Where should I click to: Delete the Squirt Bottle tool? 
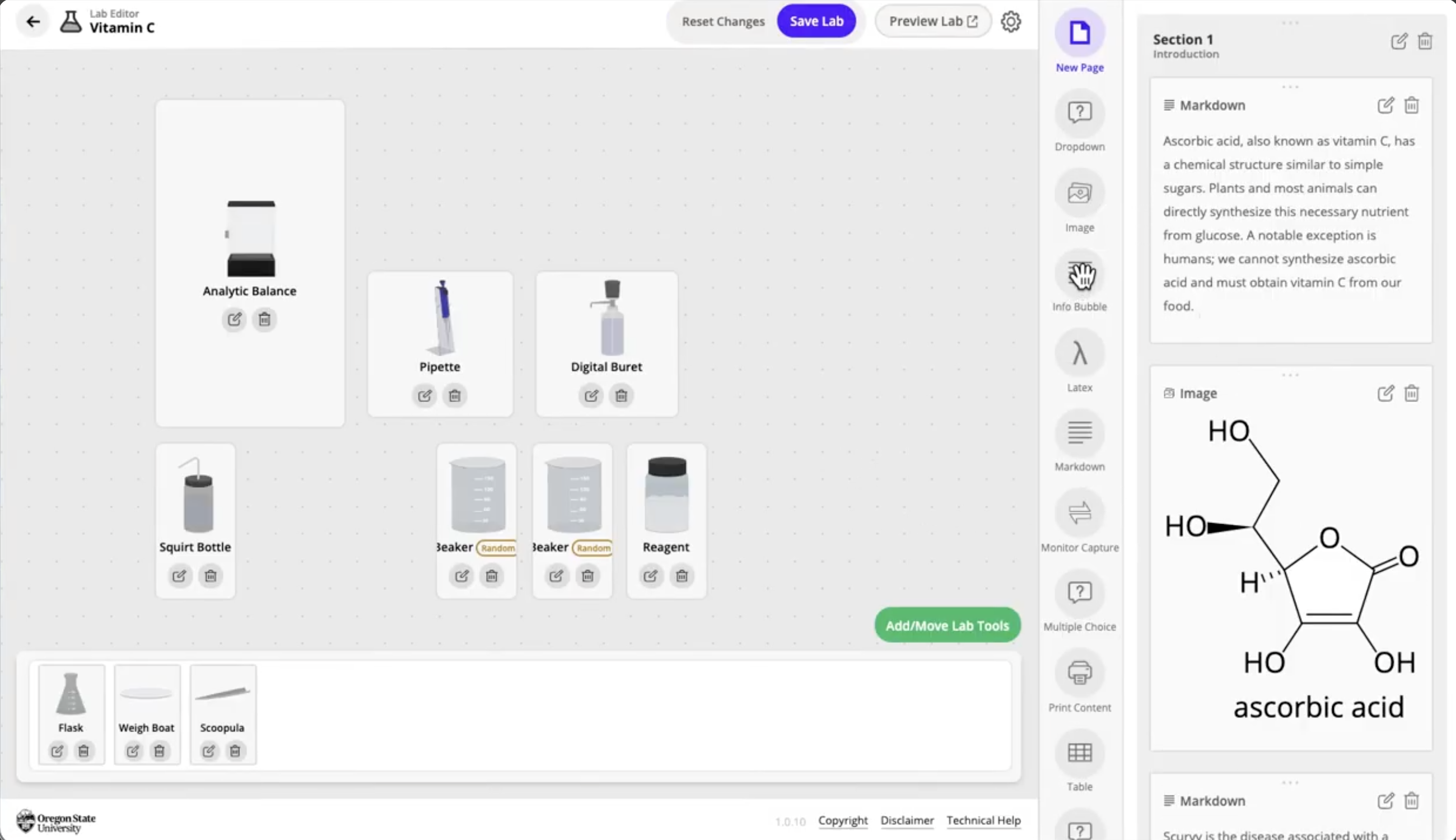[x=210, y=575]
